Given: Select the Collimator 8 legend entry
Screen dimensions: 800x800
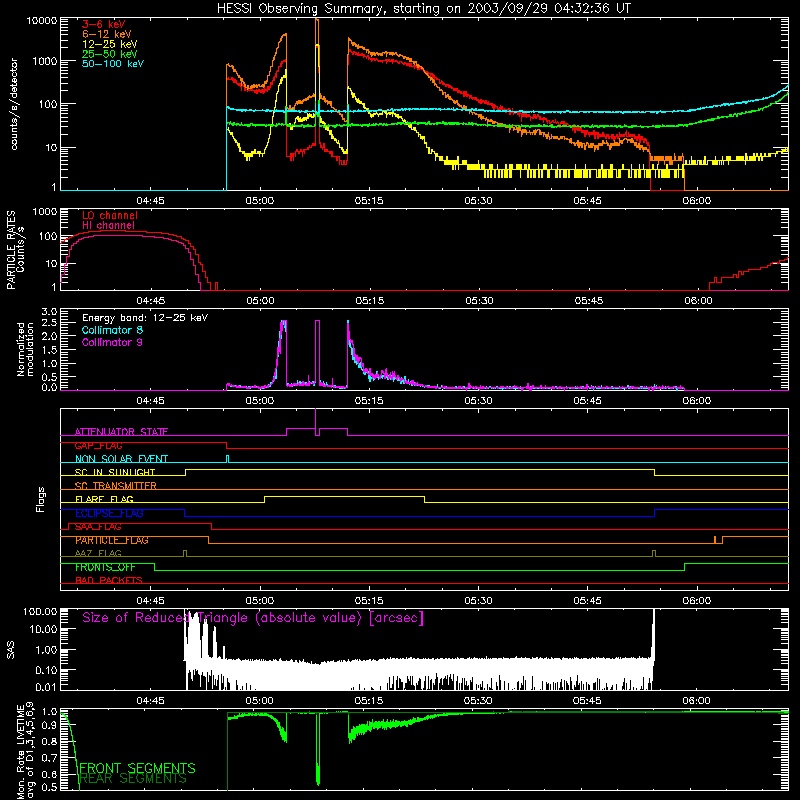Looking at the screenshot, I should click(x=112, y=330).
